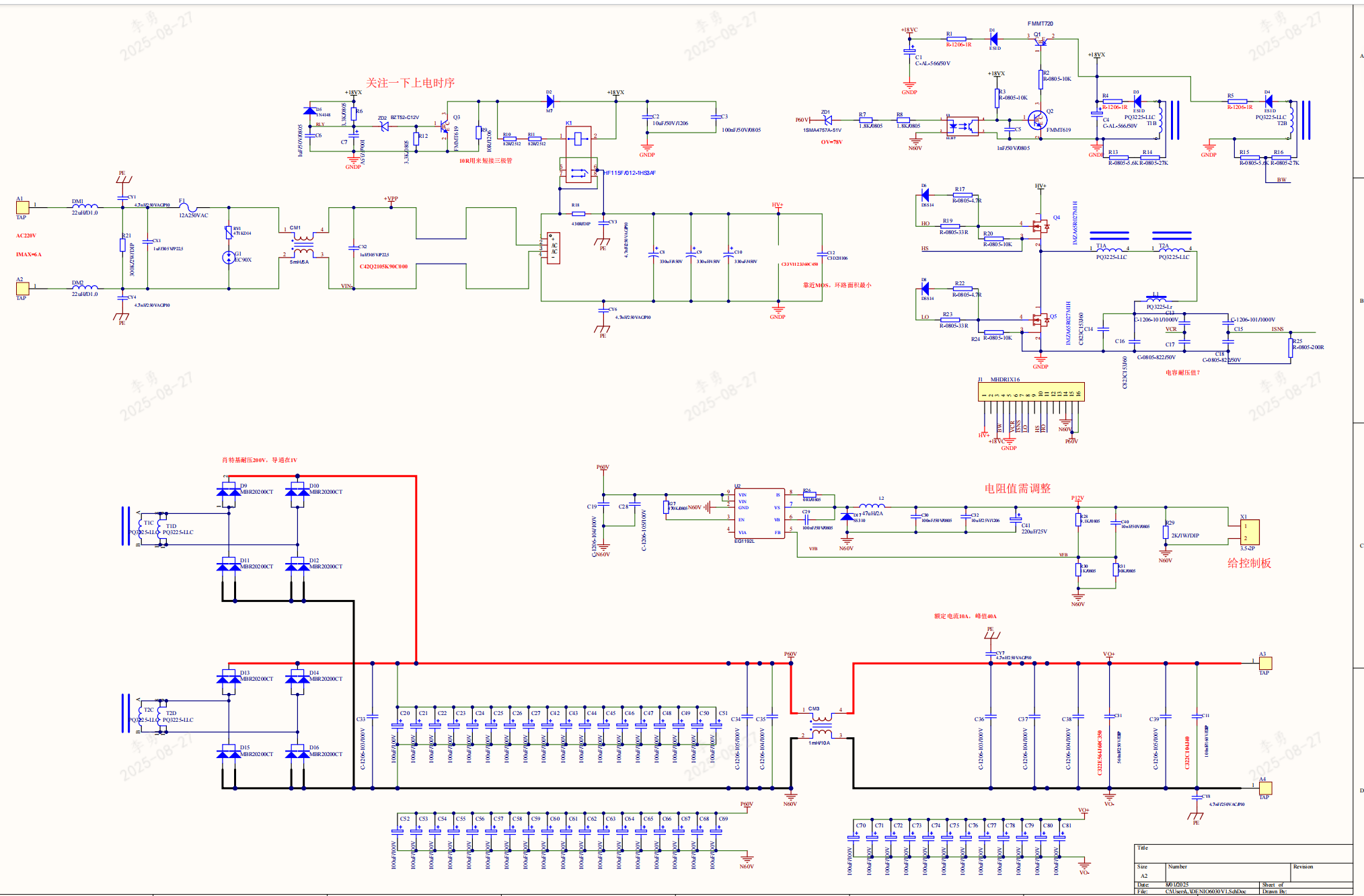Click the 'ISNS' net label near R25
This screenshot has width=1364, height=896.
pos(1277,329)
